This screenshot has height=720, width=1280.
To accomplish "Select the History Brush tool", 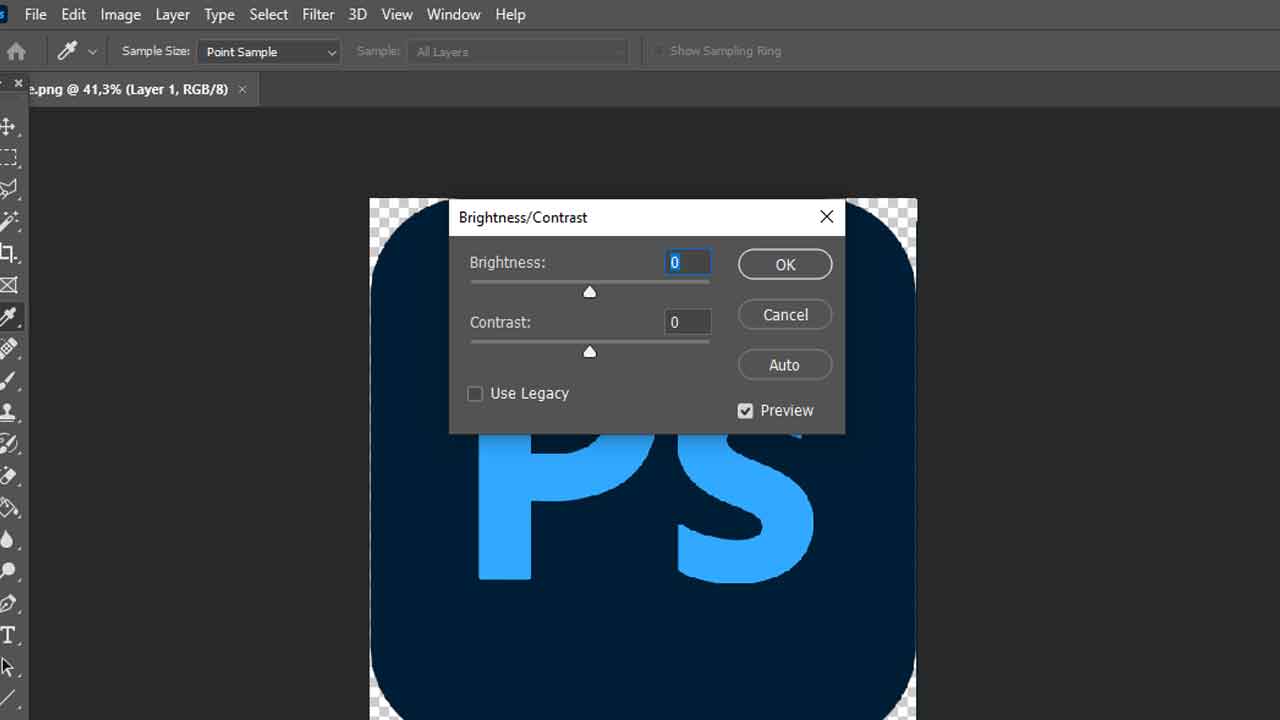I will click(x=8, y=444).
